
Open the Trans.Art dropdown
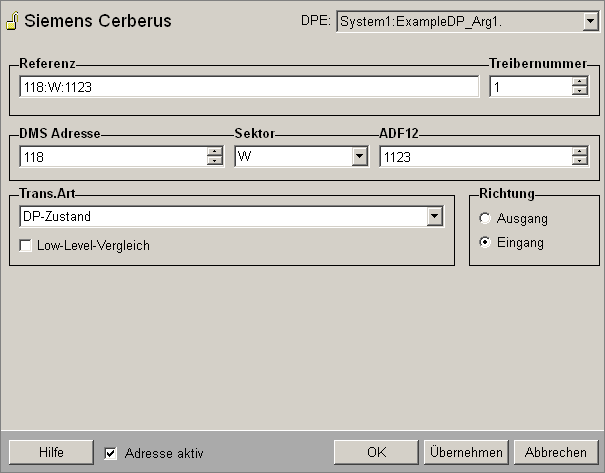point(434,217)
